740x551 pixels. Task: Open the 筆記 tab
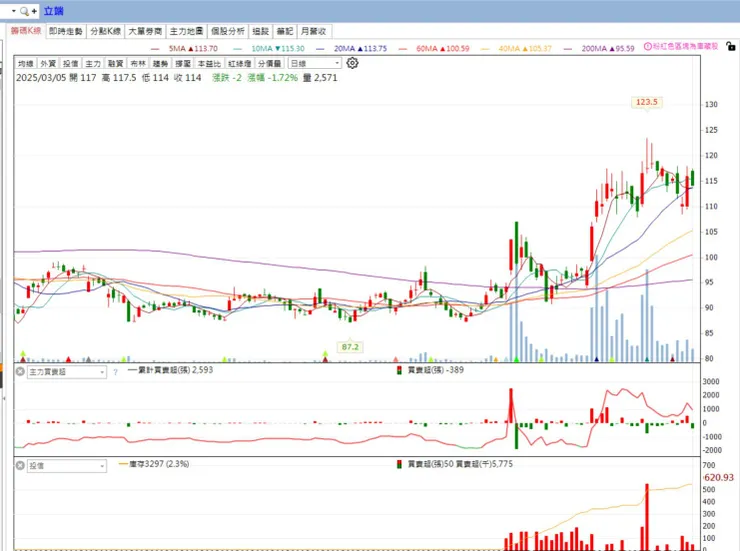(x=285, y=31)
